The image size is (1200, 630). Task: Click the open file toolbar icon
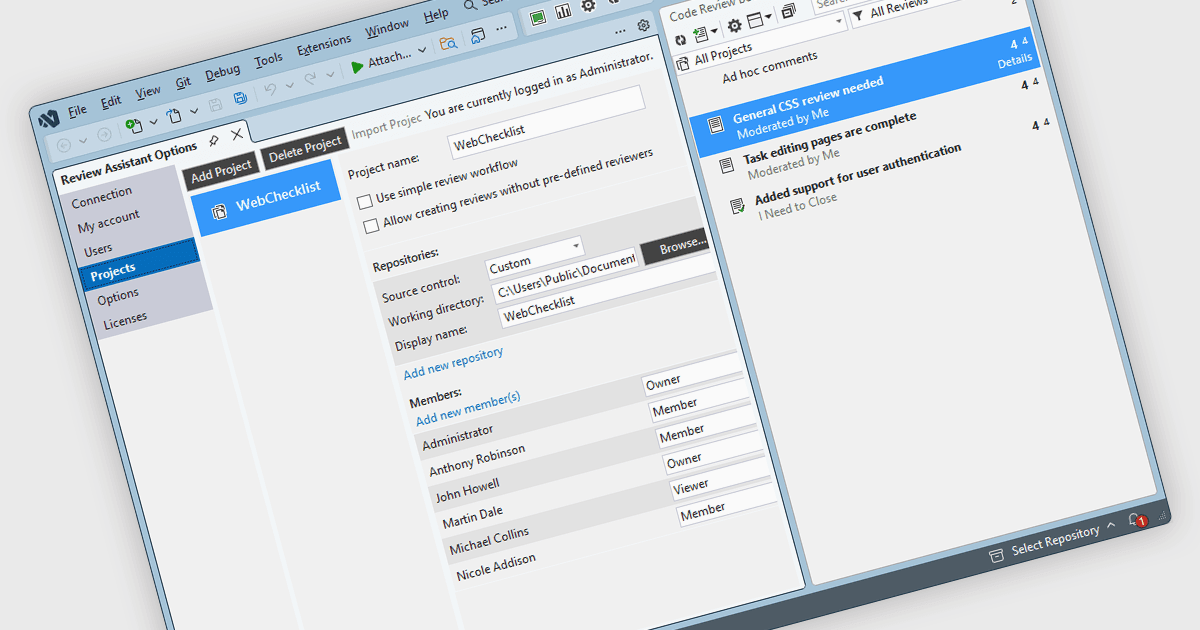tap(174, 117)
